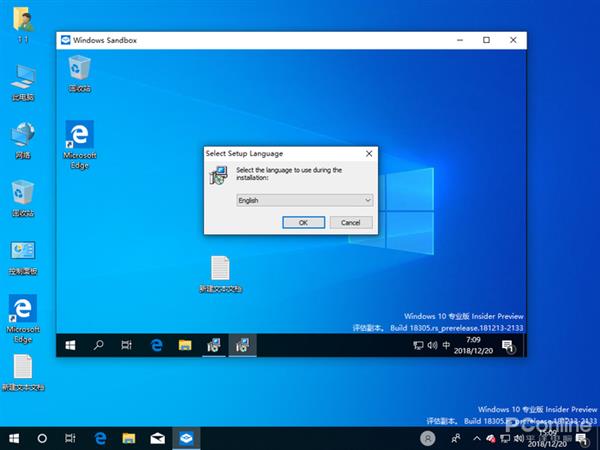This screenshot has width=600, height=450.
Task: Open the Search icon on the Sandbox taskbar
Action: pyautogui.click(x=99, y=346)
